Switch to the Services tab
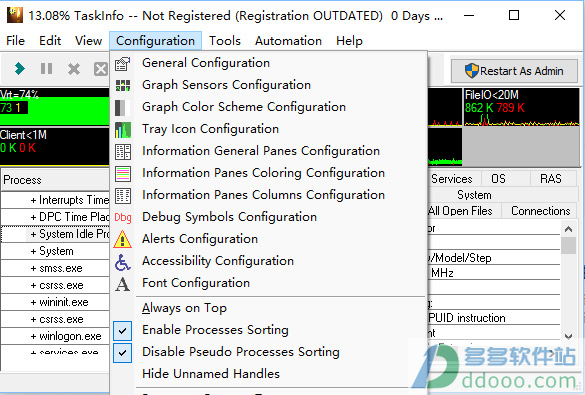Viewport: 585px width, 395px height. tap(454, 179)
